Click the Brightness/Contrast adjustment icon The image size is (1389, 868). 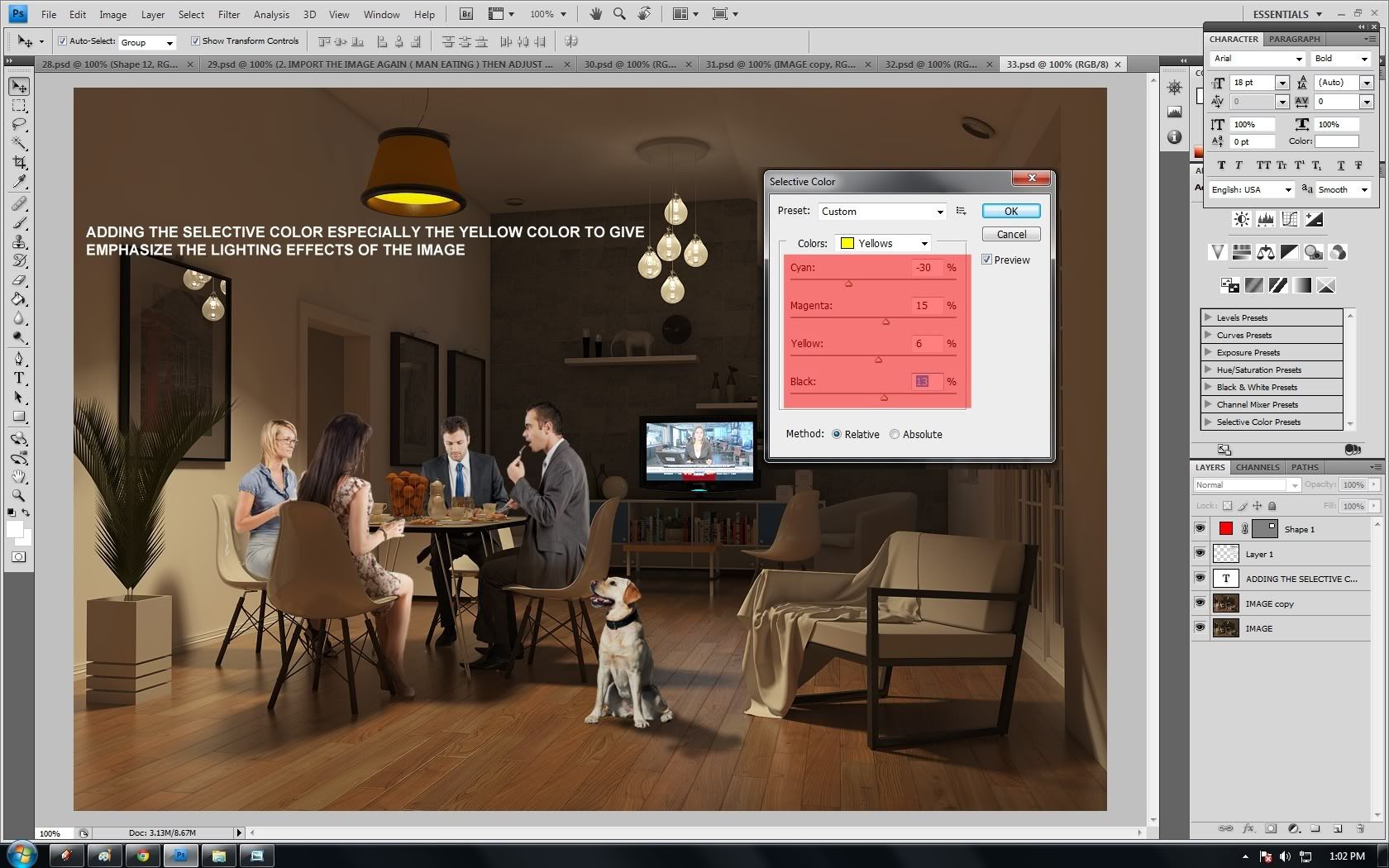[1241, 219]
